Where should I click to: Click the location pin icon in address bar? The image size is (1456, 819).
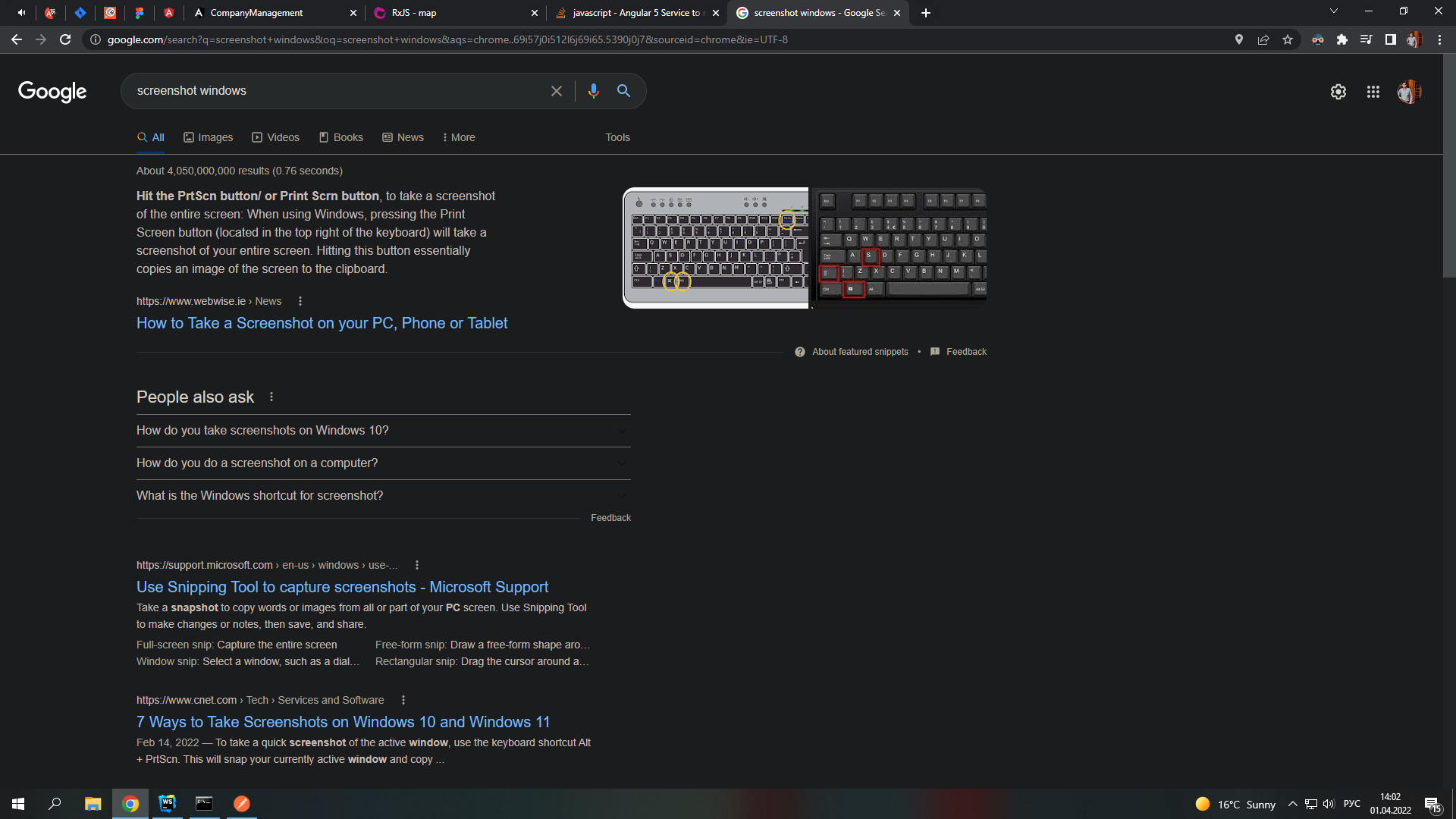[x=1239, y=39]
